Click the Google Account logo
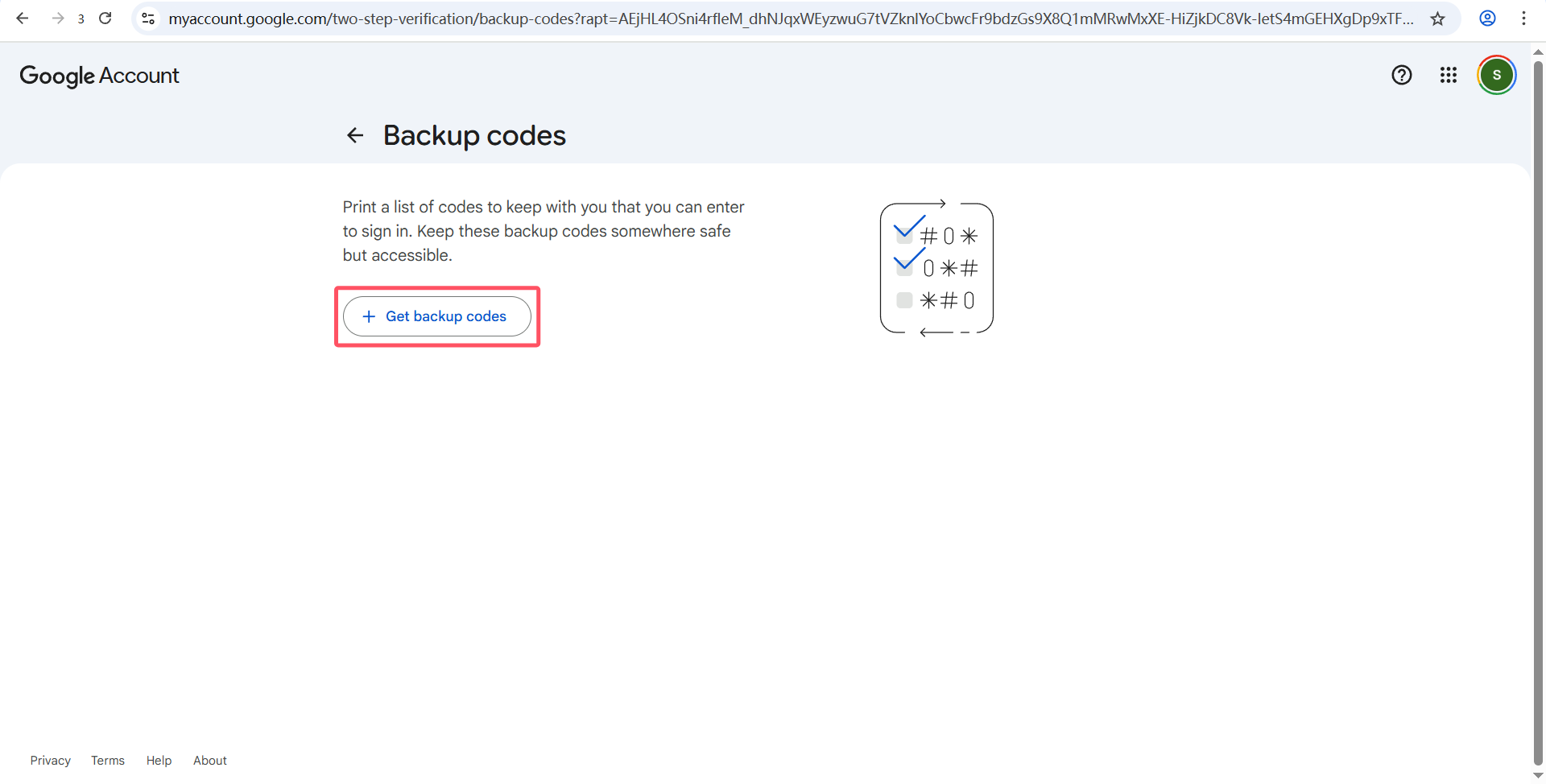 coord(99,76)
